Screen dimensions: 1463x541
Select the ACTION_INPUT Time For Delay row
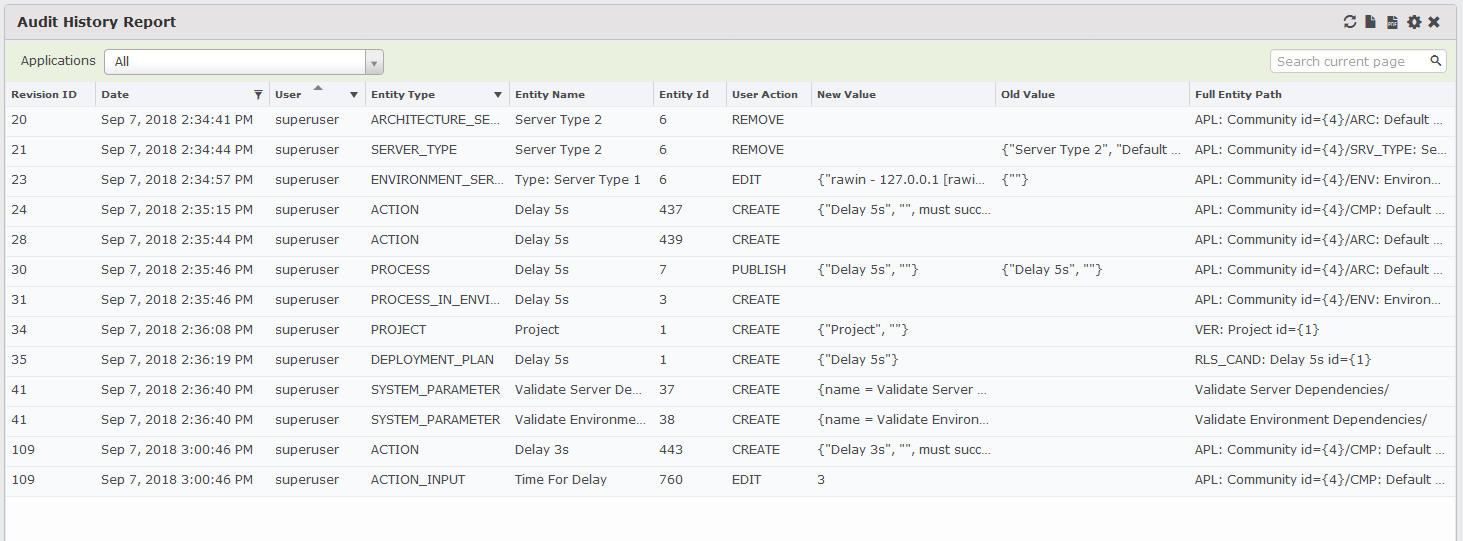pyautogui.click(x=730, y=479)
